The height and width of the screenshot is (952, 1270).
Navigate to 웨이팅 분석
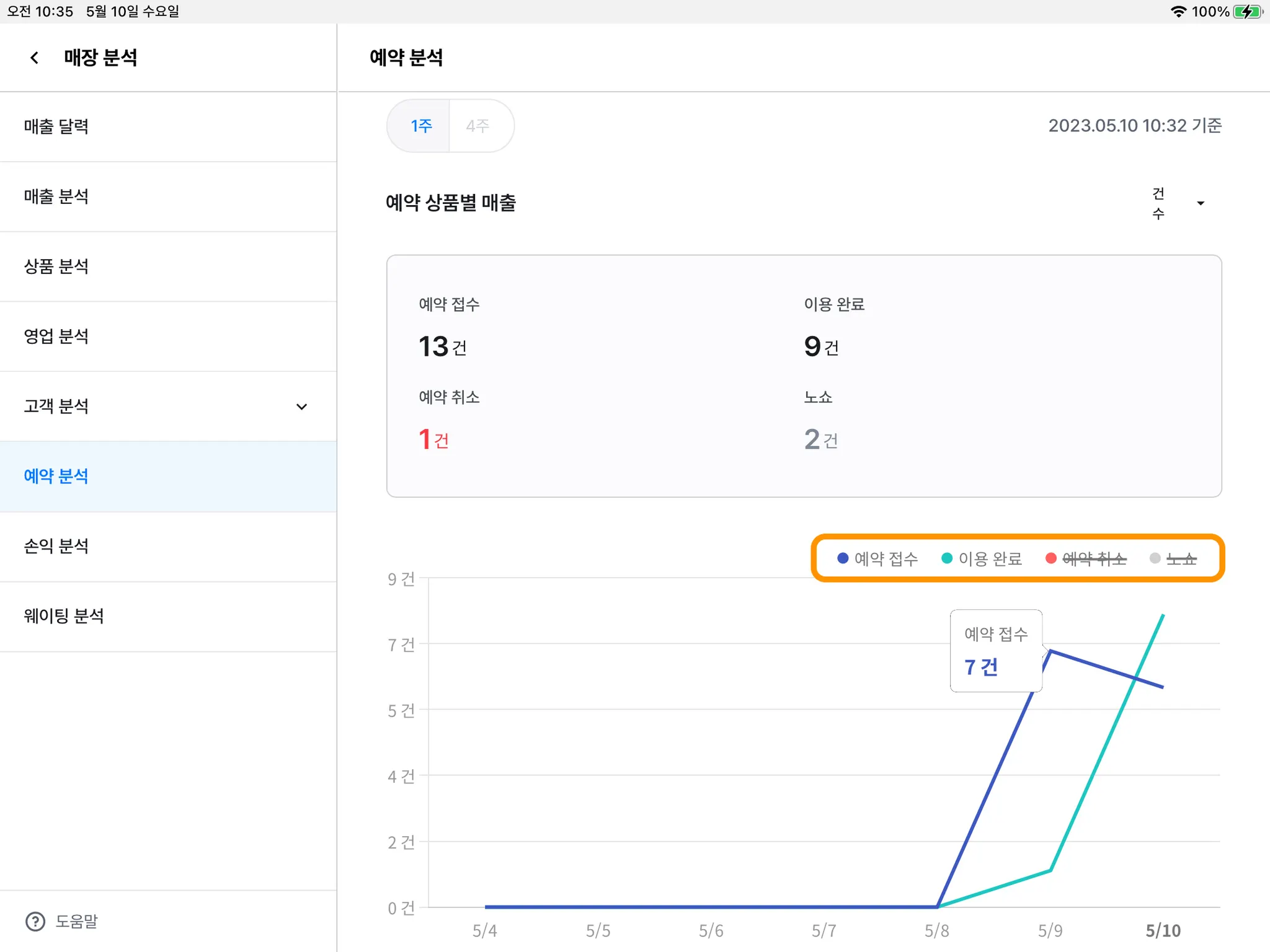point(63,616)
